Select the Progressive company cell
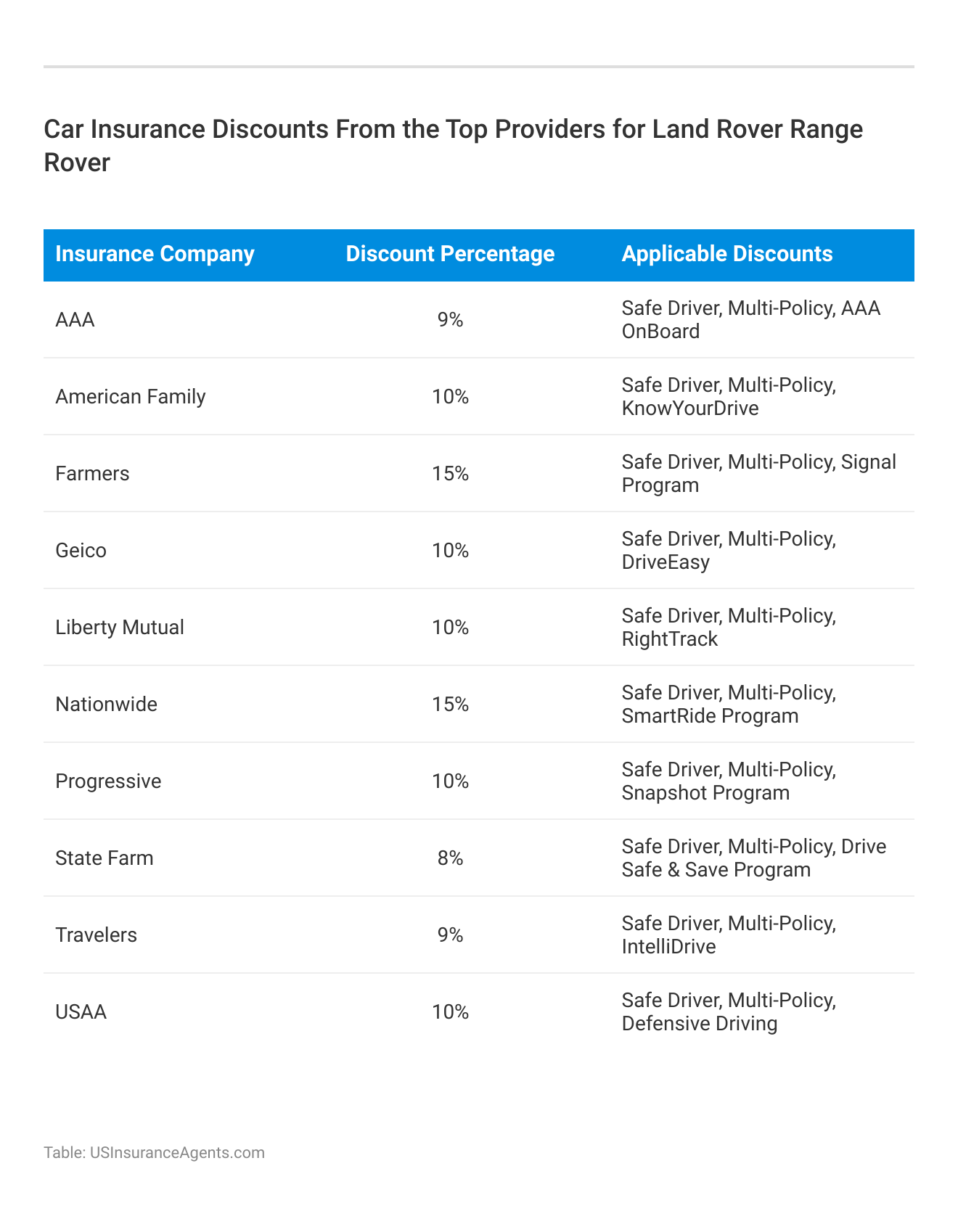Image resolution: width=958 pixels, height=1232 pixels. pos(108,781)
